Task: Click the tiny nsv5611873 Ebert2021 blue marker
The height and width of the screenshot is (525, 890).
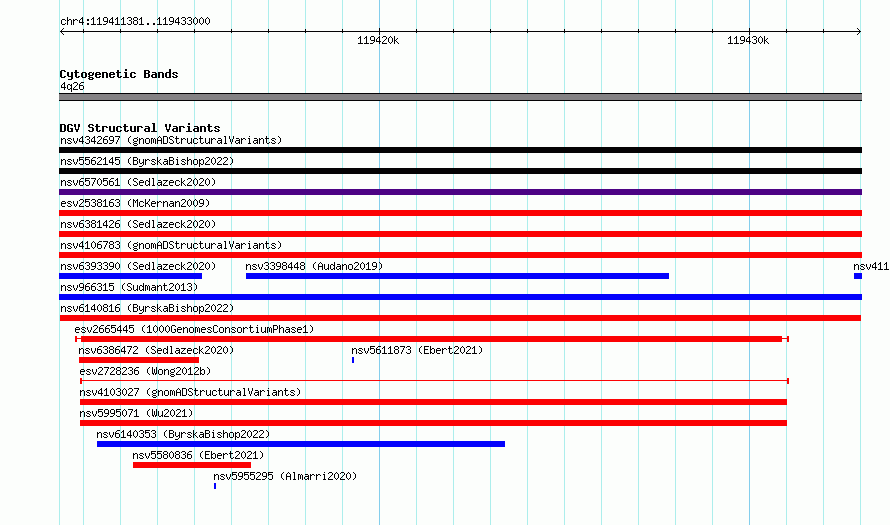Action: [x=353, y=360]
